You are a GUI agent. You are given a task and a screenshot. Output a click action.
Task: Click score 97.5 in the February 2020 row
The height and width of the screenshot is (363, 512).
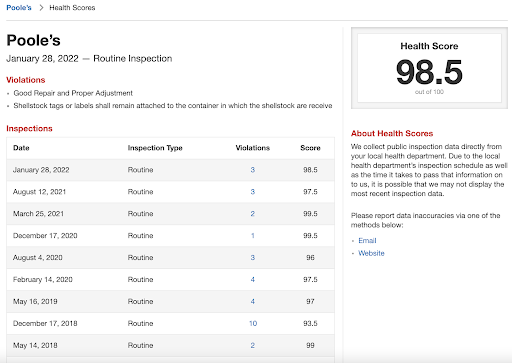click(310, 280)
